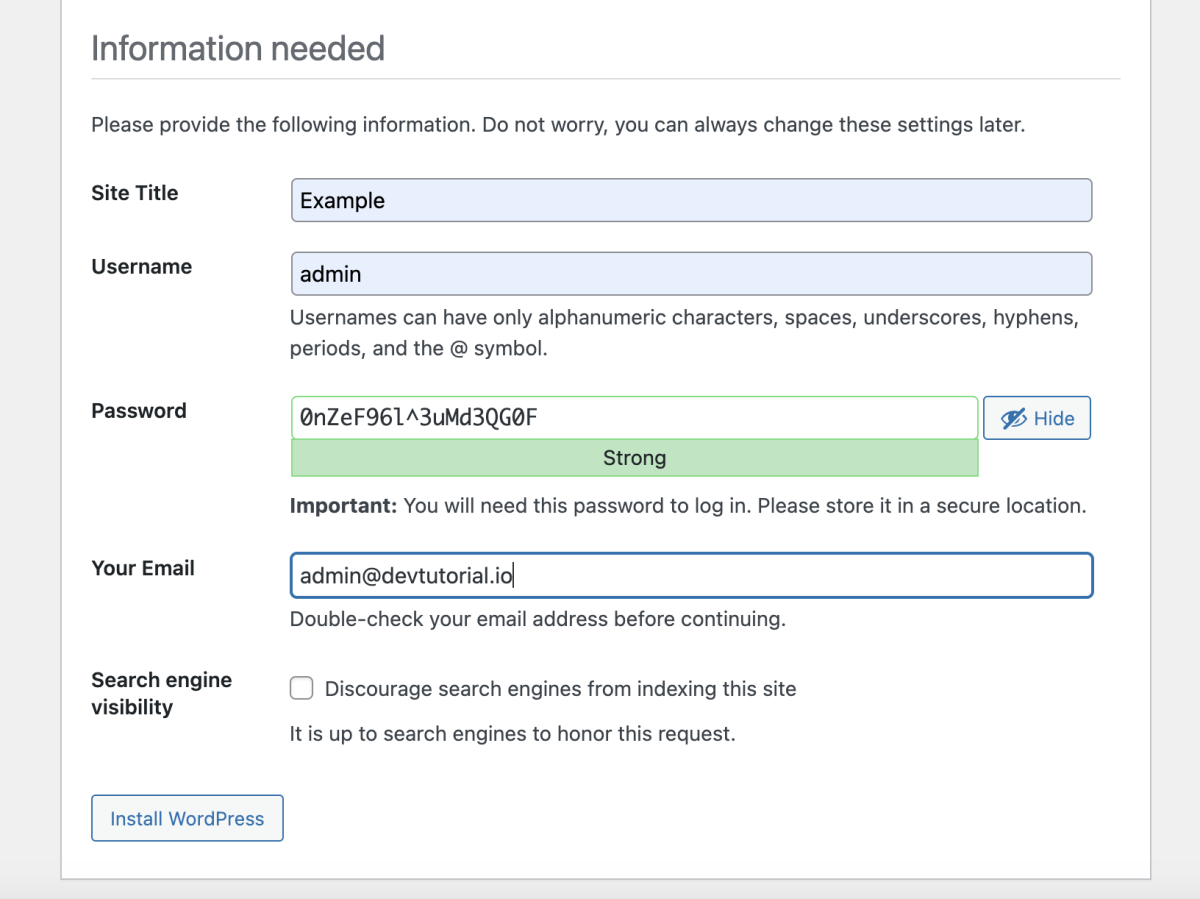Click the Your Email input with admin@devtutorial.io
1200x899 pixels.
pyautogui.click(x=691, y=575)
